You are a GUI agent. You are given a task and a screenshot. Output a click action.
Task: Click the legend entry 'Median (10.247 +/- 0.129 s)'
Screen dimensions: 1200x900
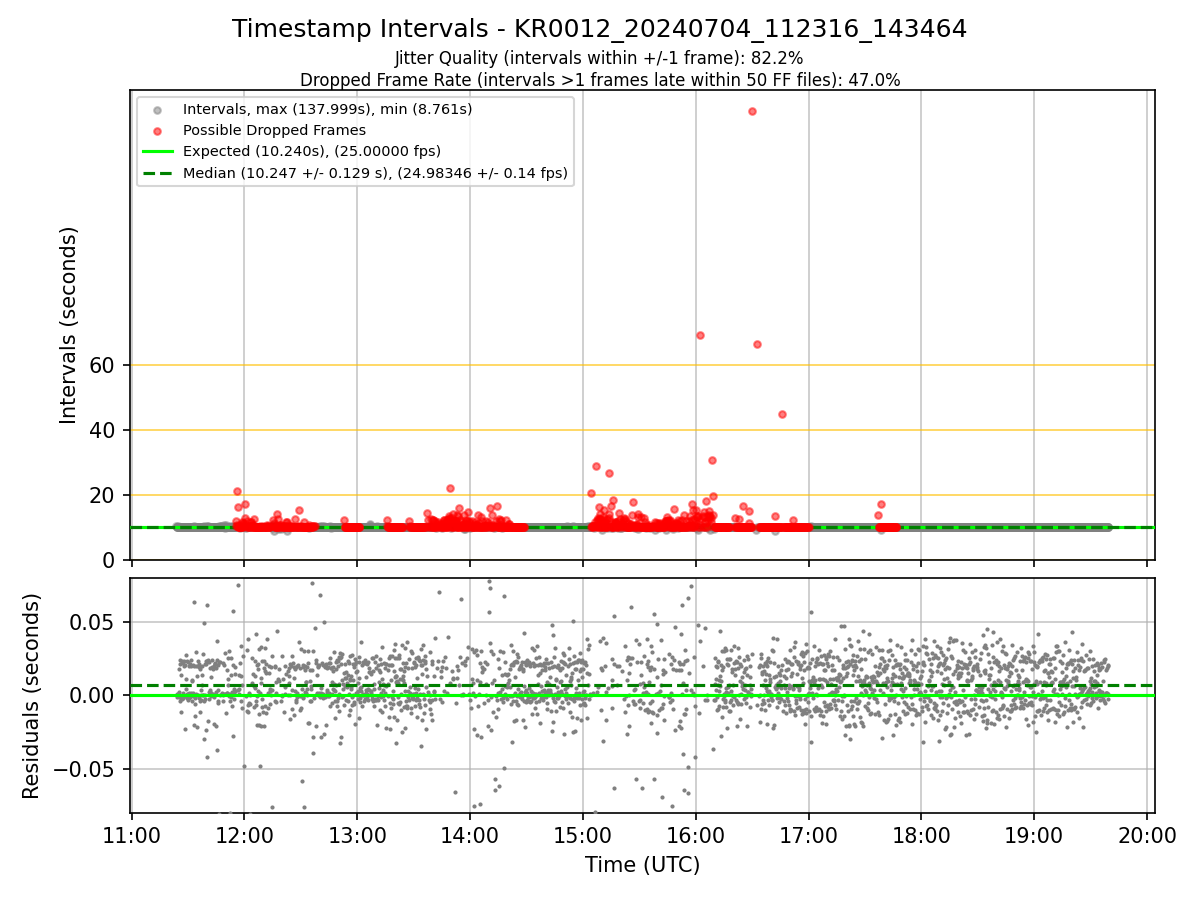tap(375, 174)
